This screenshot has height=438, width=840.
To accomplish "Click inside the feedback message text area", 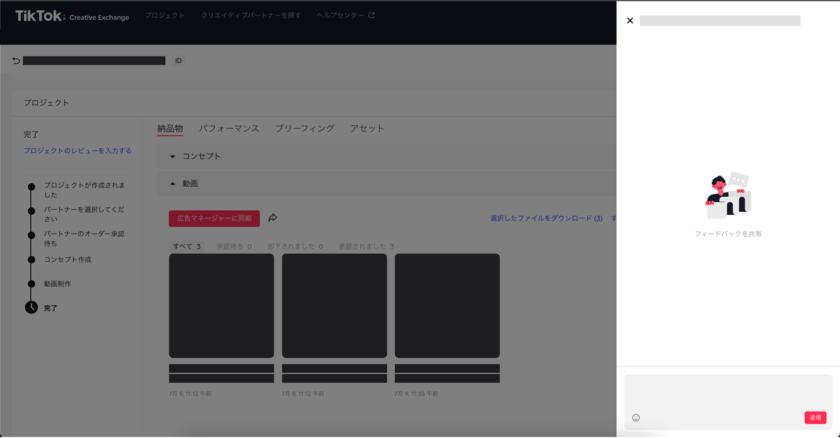I will [x=727, y=392].
